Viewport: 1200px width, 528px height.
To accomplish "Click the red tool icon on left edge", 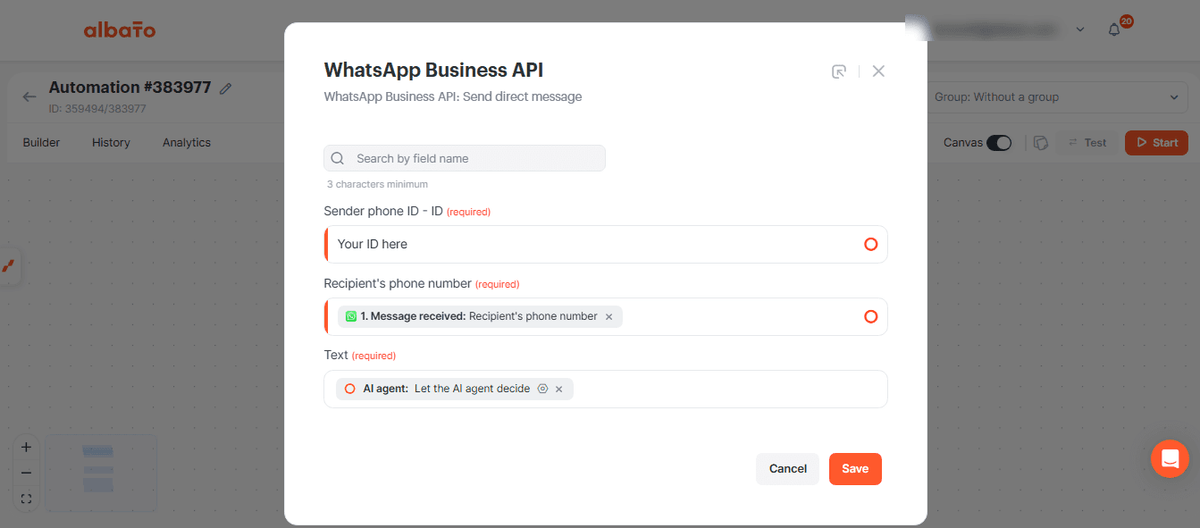I will click(9, 266).
